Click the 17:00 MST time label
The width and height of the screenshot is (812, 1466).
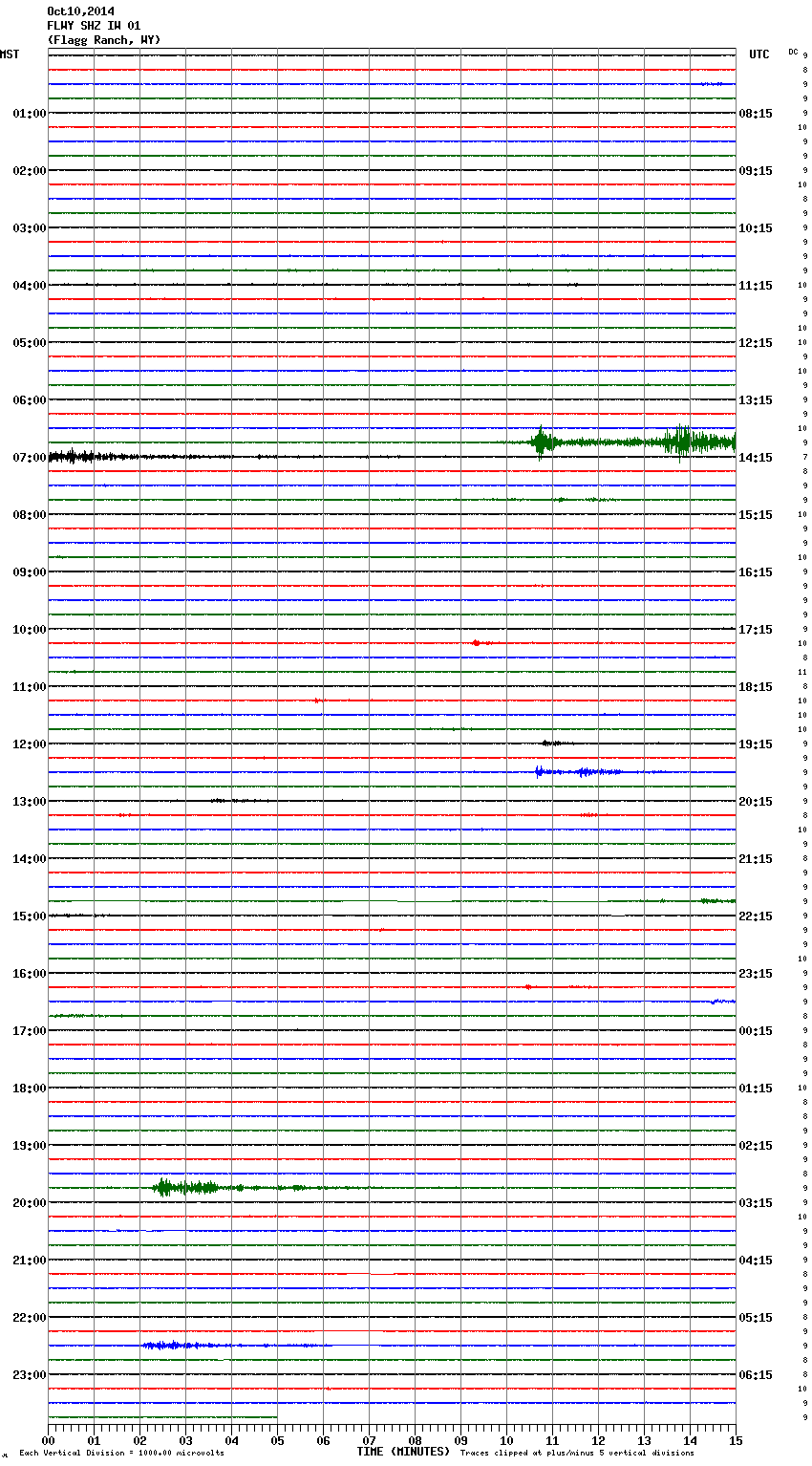(30, 1031)
